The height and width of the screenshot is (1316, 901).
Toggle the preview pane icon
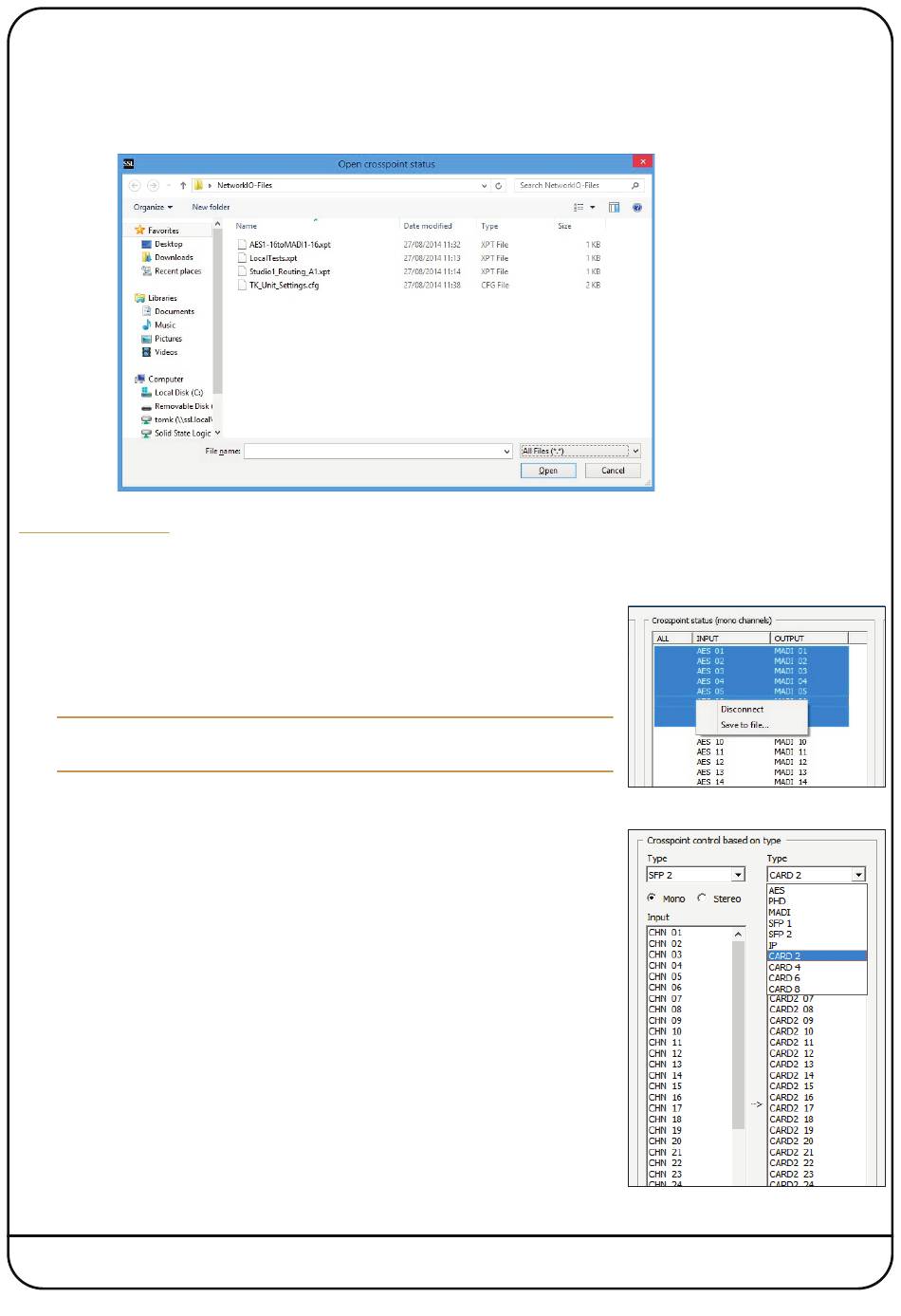tap(614, 207)
